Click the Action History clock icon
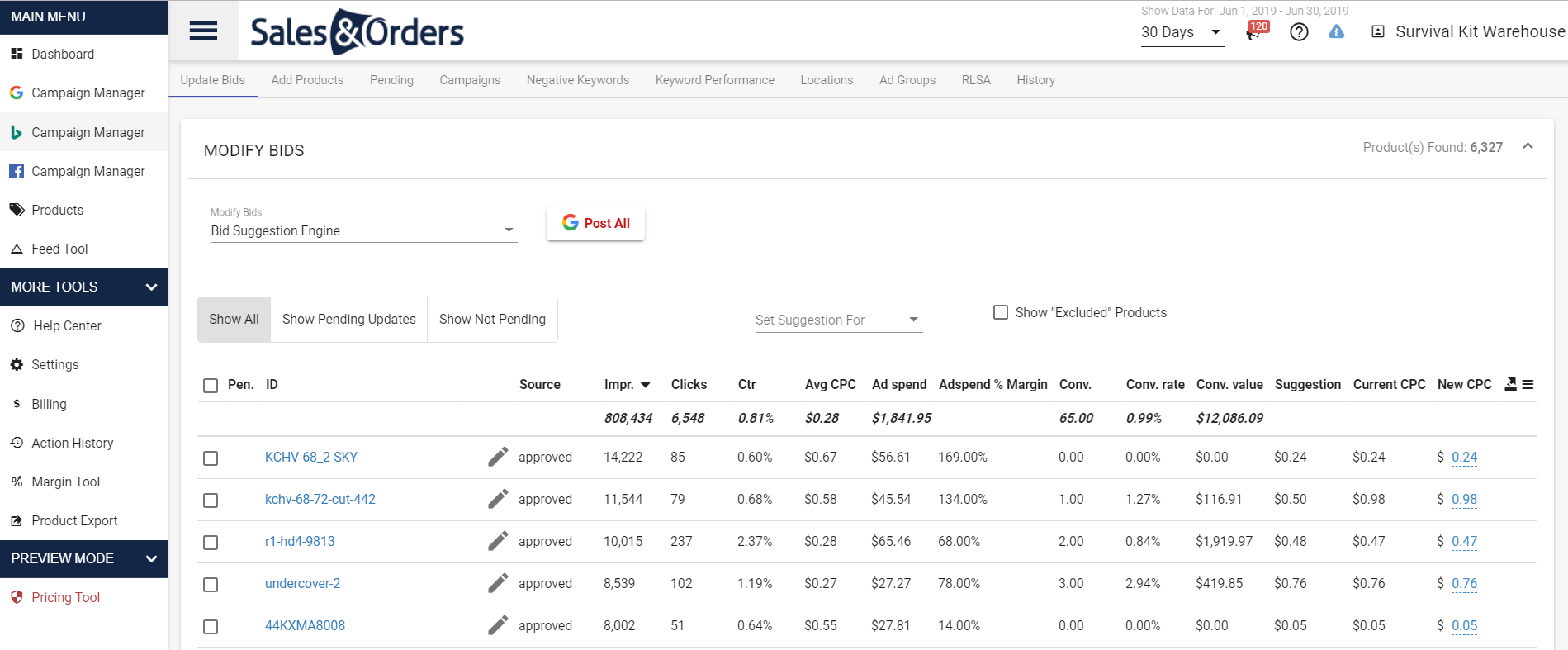 pyautogui.click(x=17, y=443)
